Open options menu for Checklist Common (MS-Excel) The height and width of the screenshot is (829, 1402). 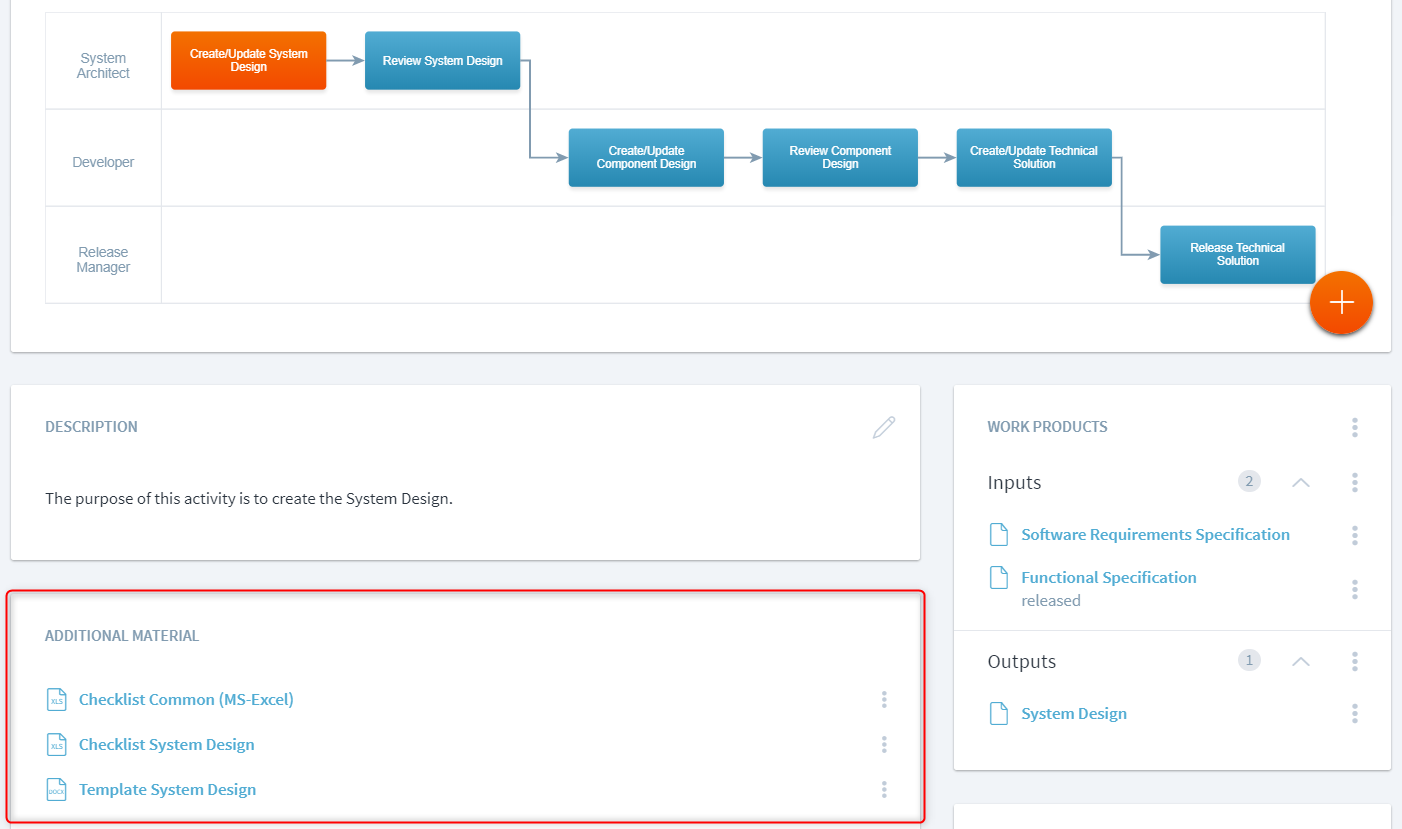(x=884, y=700)
